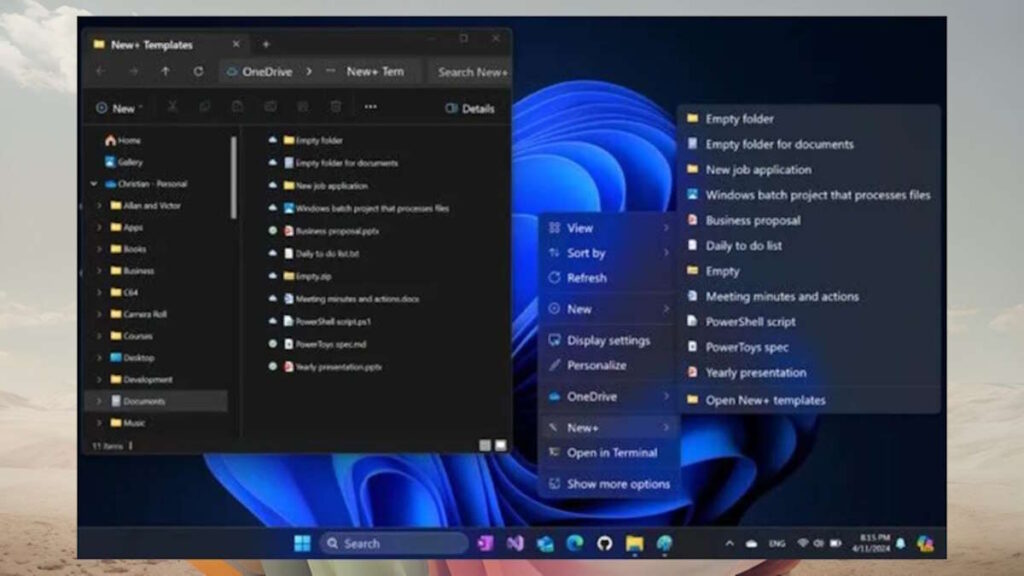The width and height of the screenshot is (1024, 576).
Task: Expand the Camera Roll folder node
Action: (x=99, y=314)
